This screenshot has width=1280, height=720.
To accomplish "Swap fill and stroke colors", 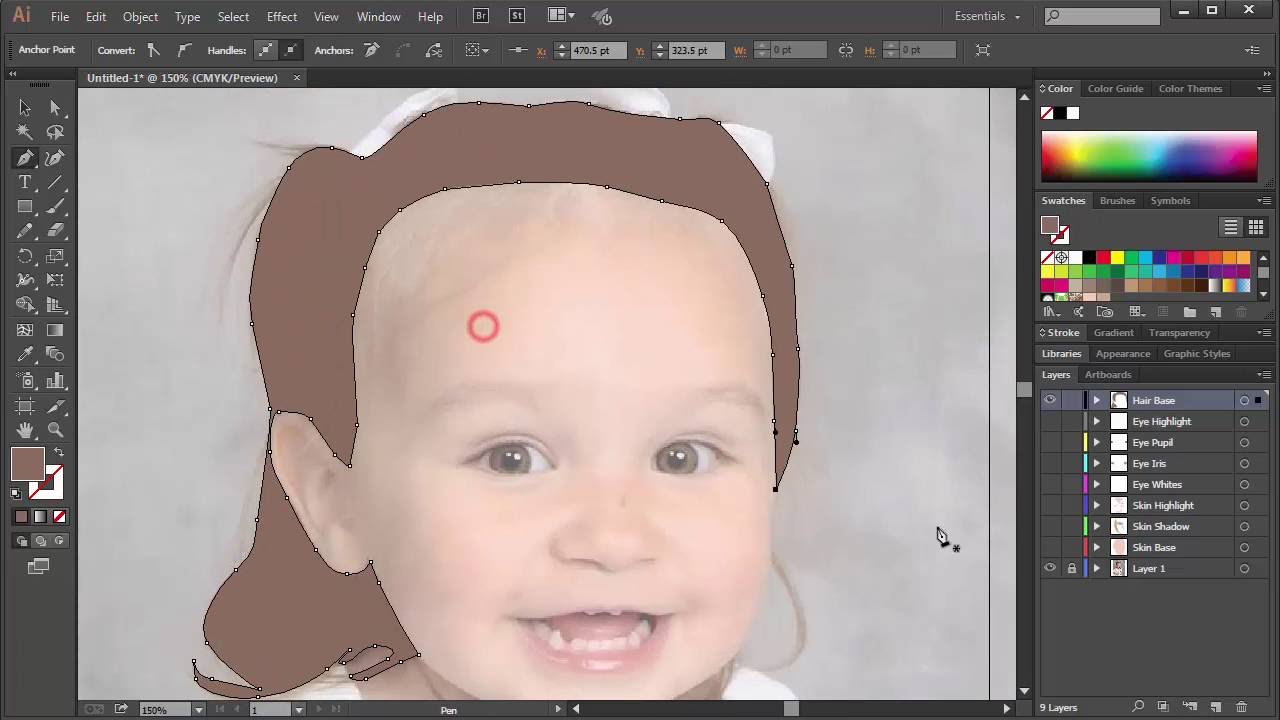I will [x=58, y=453].
